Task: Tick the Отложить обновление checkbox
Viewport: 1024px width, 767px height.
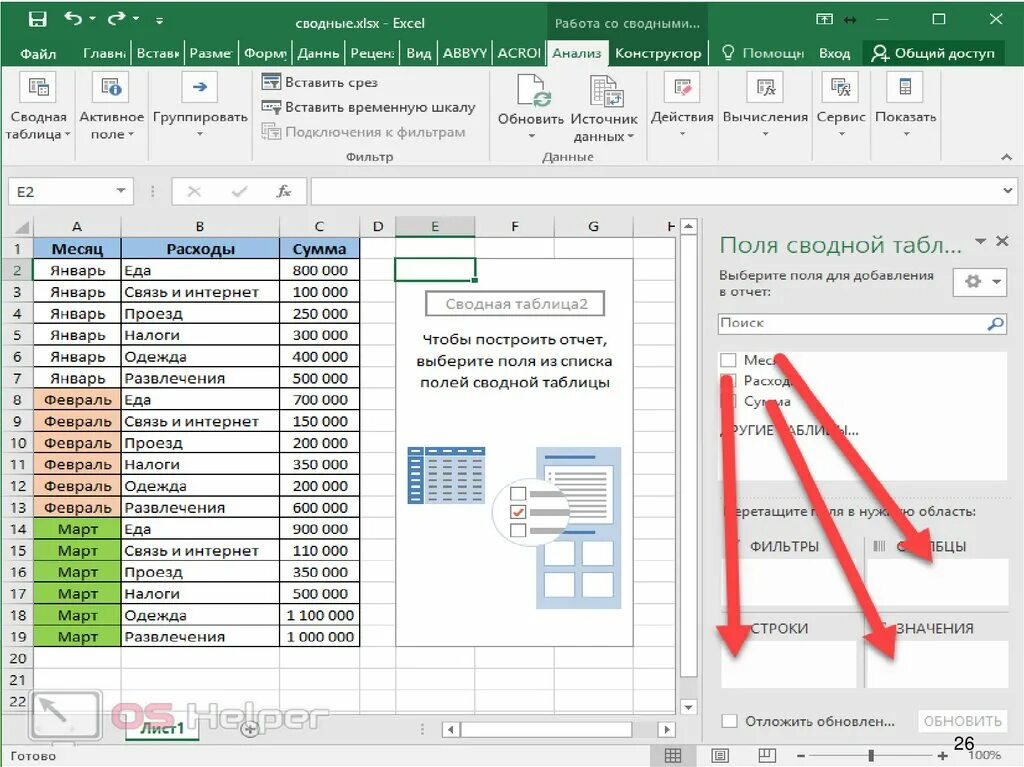Action: pyautogui.click(x=729, y=721)
